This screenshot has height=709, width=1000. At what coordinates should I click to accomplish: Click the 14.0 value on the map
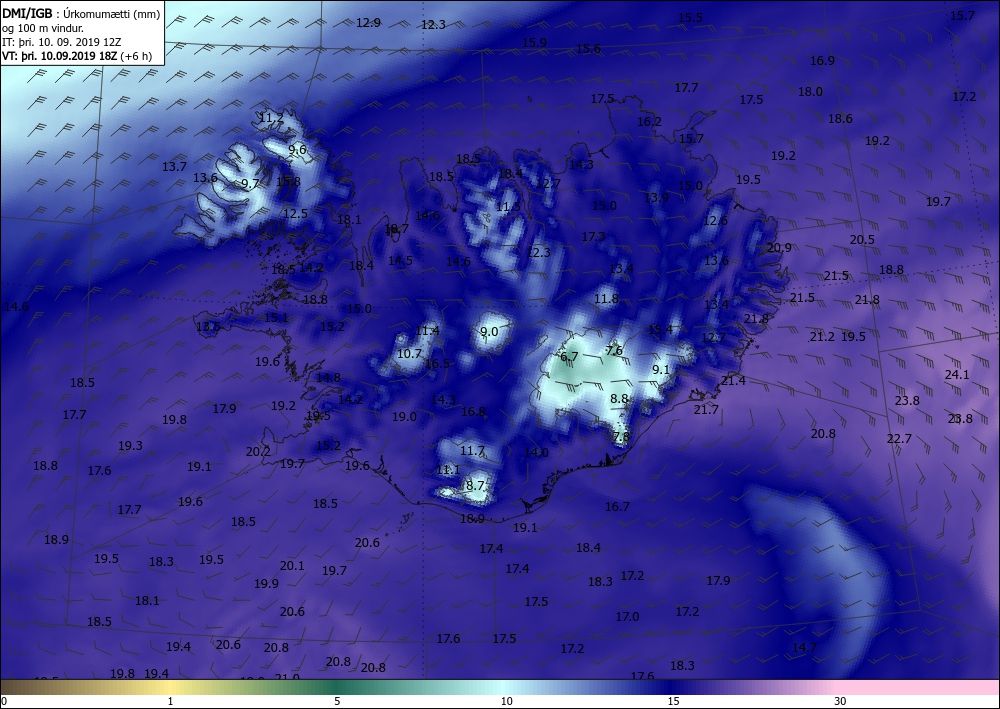(x=536, y=452)
